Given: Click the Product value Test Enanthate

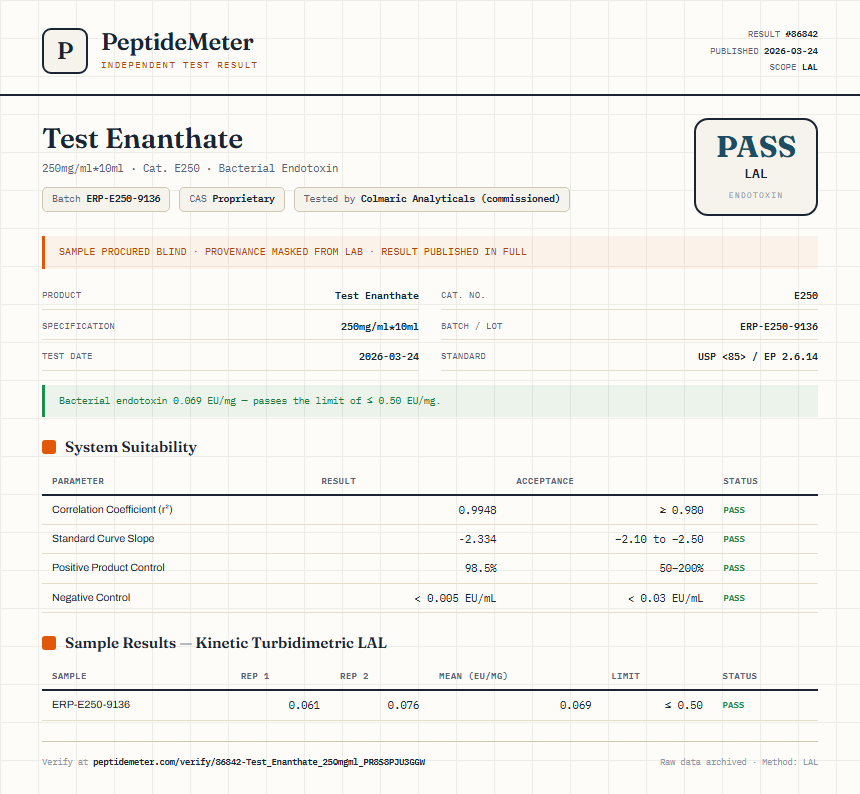Looking at the screenshot, I should tap(377, 296).
